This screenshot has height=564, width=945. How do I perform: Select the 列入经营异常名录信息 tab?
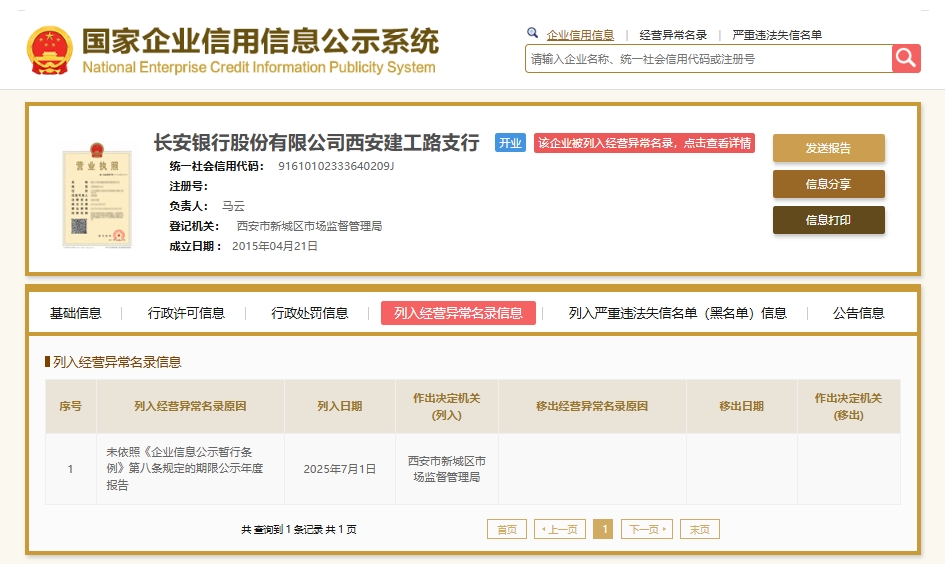coord(458,313)
